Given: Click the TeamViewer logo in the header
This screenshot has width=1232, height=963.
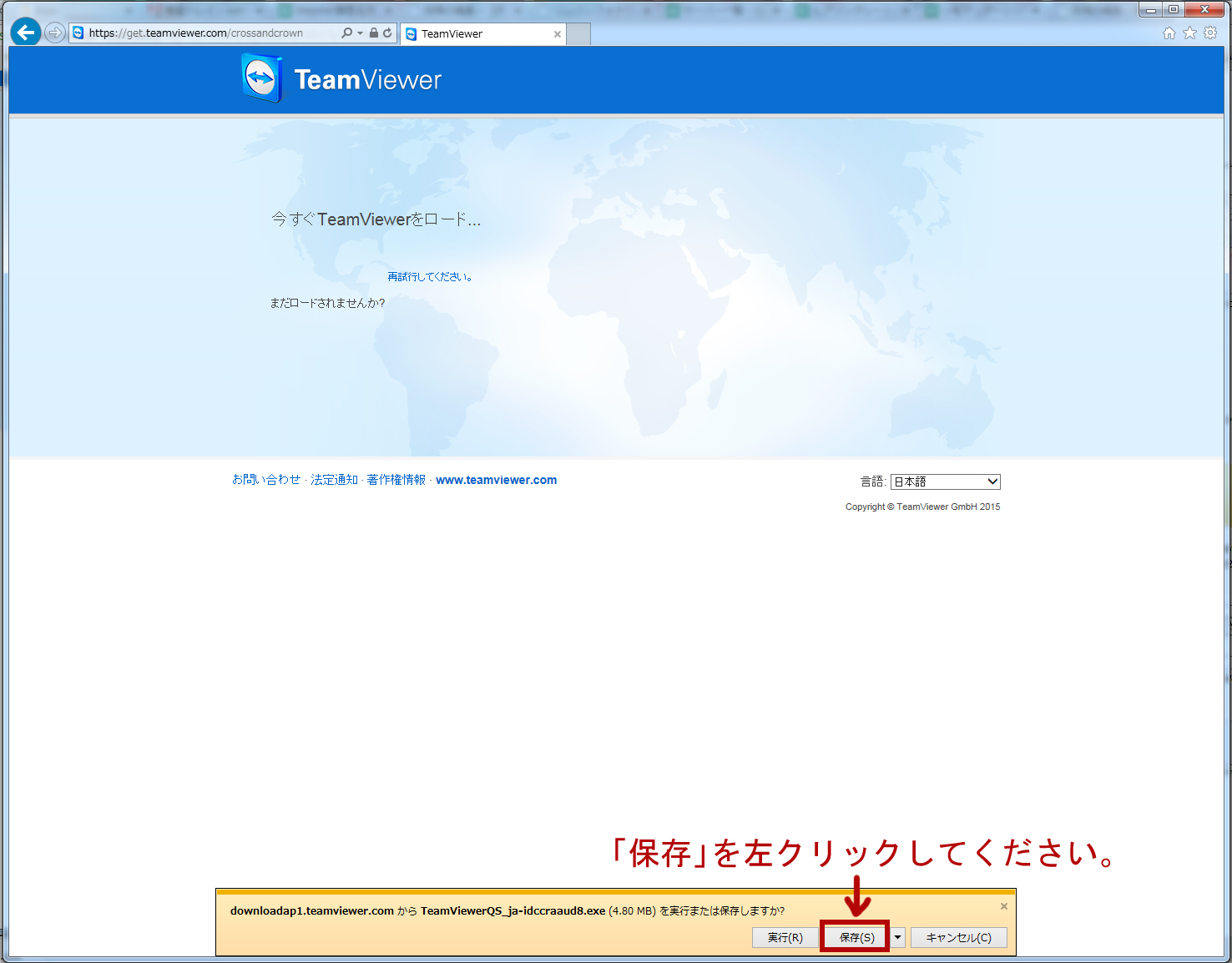Looking at the screenshot, I should [341, 78].
